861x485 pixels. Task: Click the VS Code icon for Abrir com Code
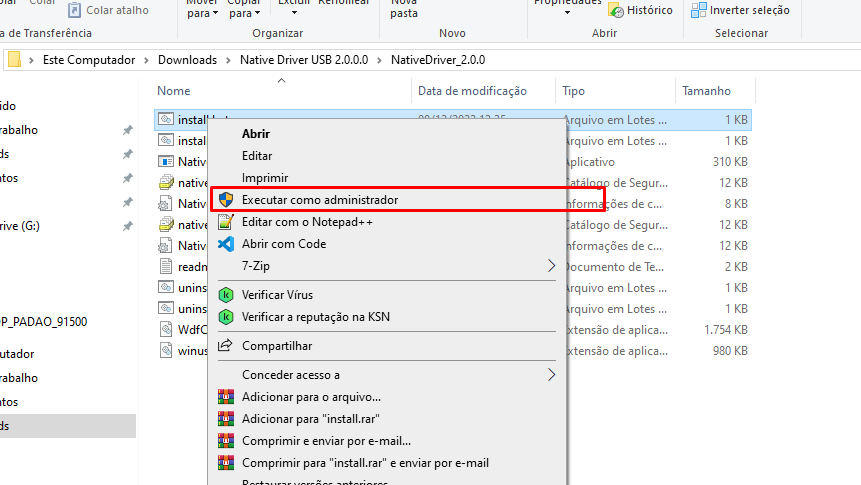click(226, 244)
